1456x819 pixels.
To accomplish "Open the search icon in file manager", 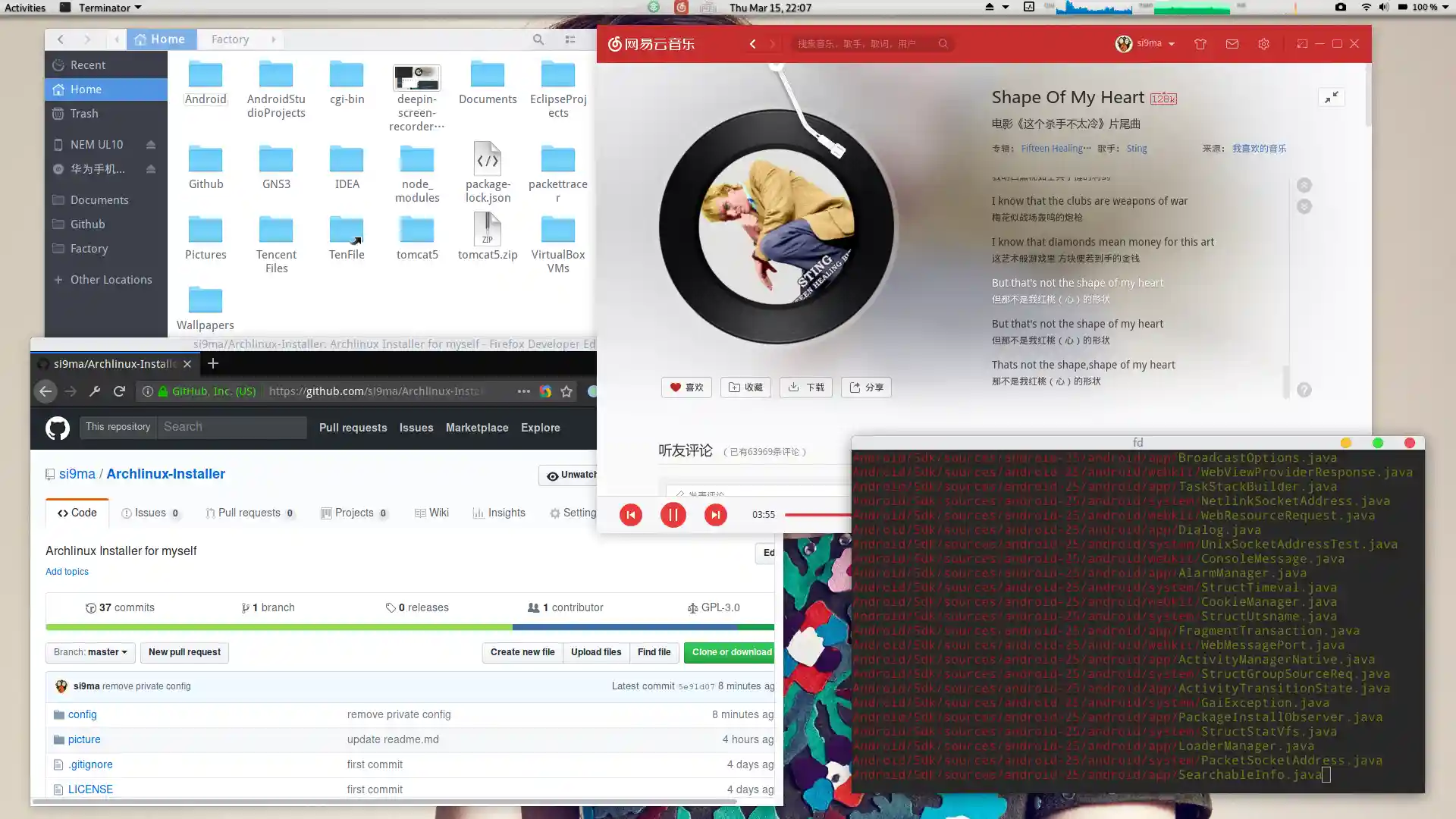I will click(x=538, y=39).
